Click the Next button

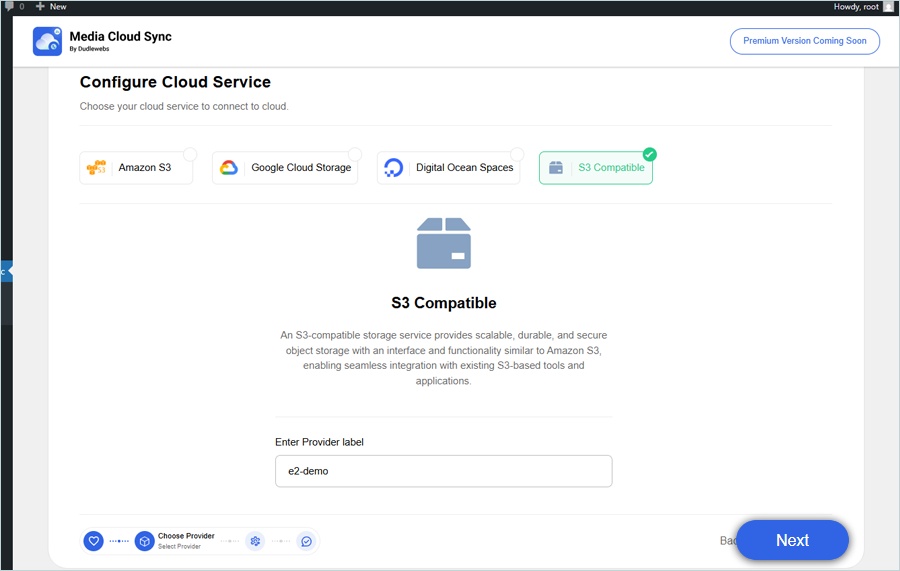click(792, 540)
